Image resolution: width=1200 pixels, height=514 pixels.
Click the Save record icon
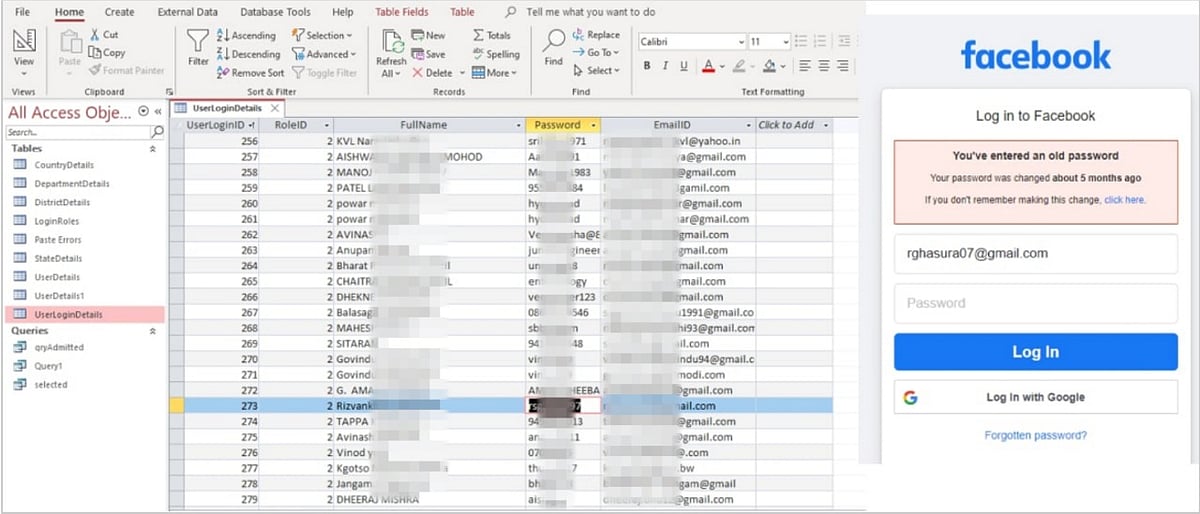[417, 54]
